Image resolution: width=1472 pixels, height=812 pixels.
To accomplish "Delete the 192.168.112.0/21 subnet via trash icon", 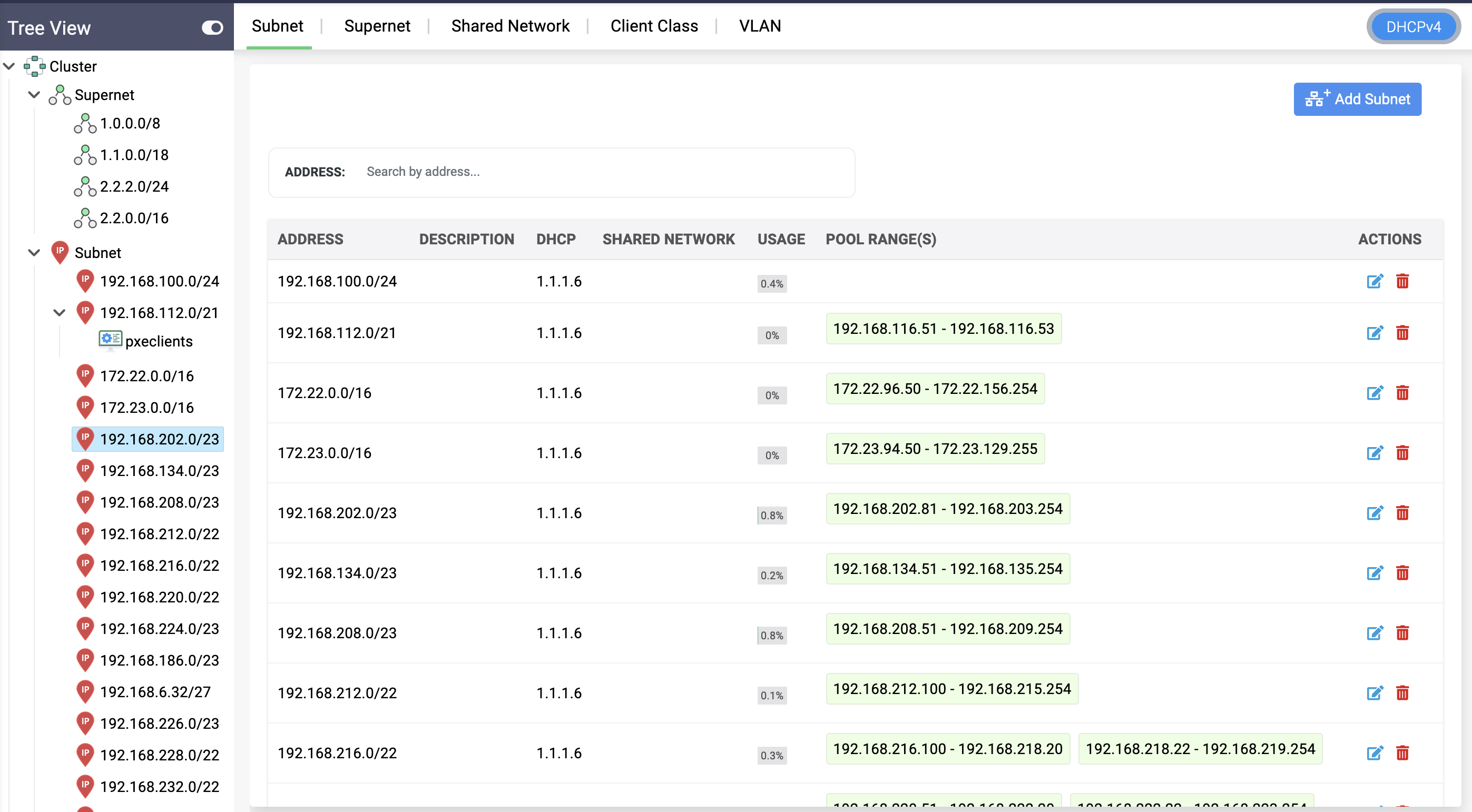I will pos(1404,332).
